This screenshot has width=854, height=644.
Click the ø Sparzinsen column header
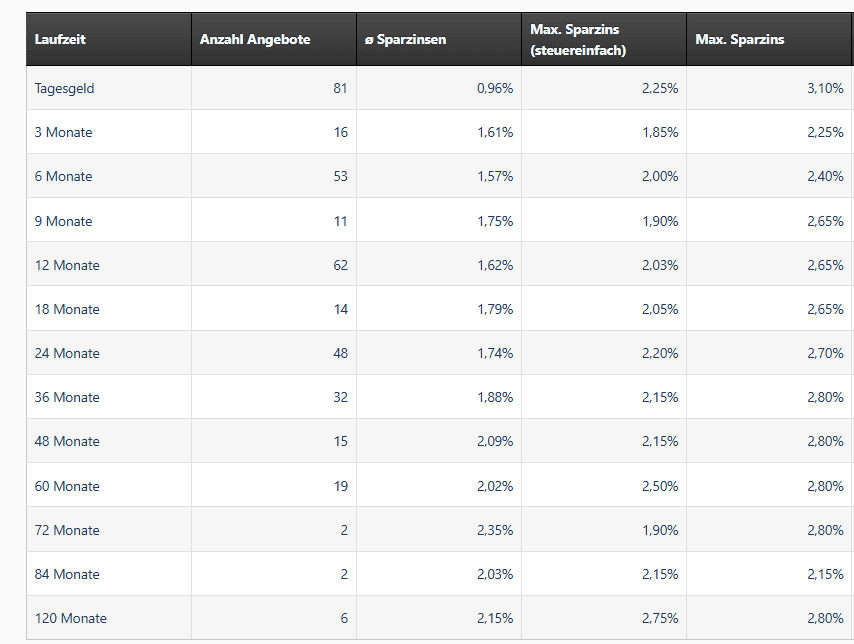[405, 40]
